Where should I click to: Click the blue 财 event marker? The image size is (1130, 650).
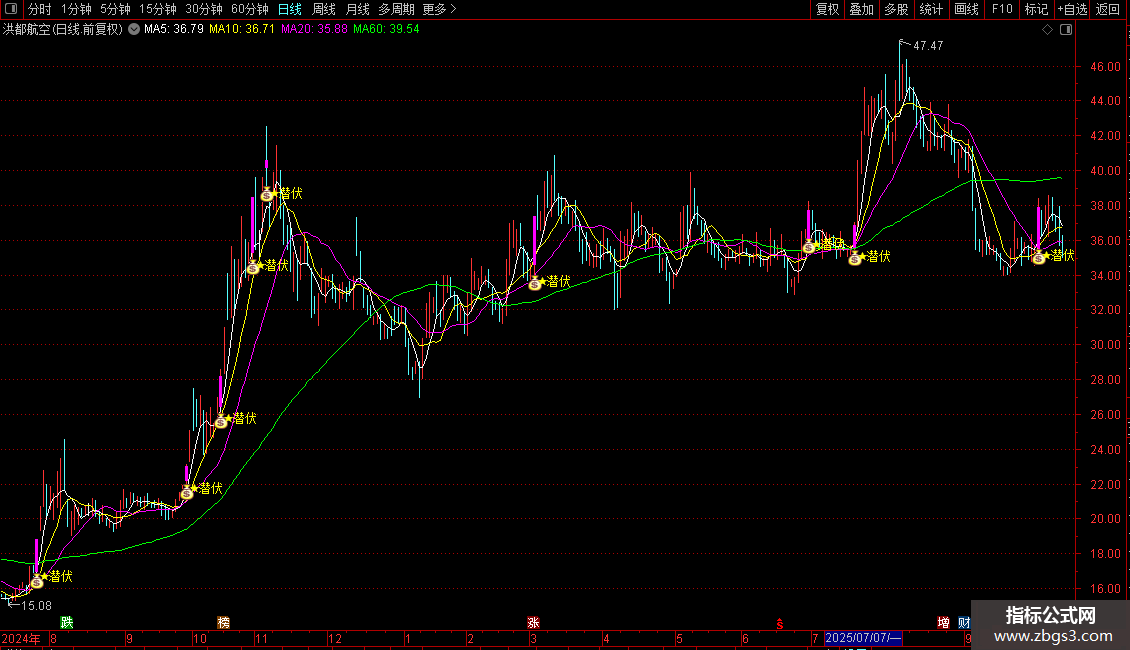(964, 622)
